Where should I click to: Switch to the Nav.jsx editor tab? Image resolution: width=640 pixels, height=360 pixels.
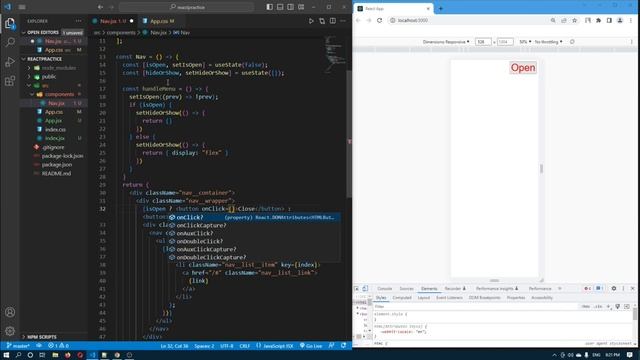(113, 21)
